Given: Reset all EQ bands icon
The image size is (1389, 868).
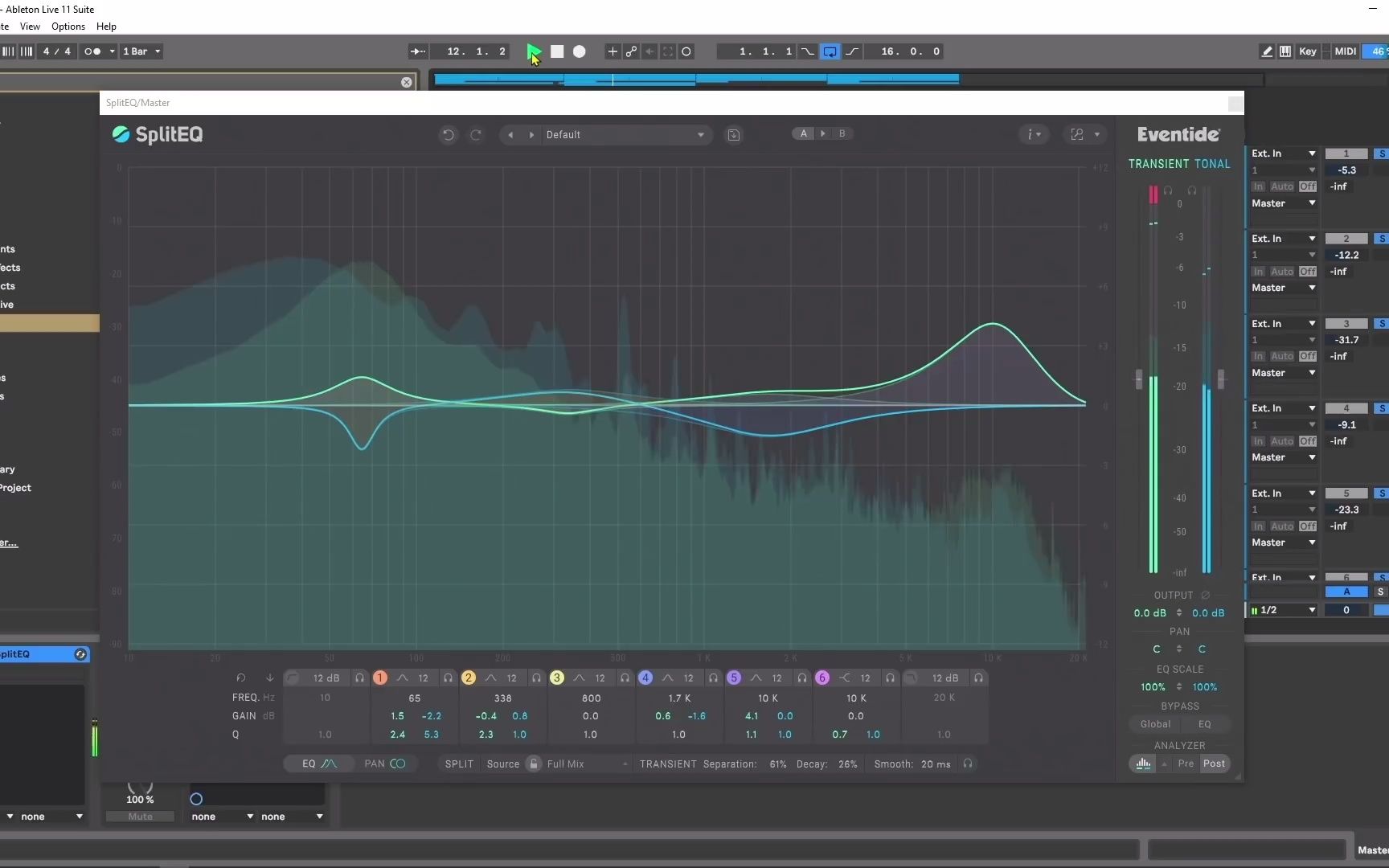Looking at the screenshot, I should (x=240, y=678).
